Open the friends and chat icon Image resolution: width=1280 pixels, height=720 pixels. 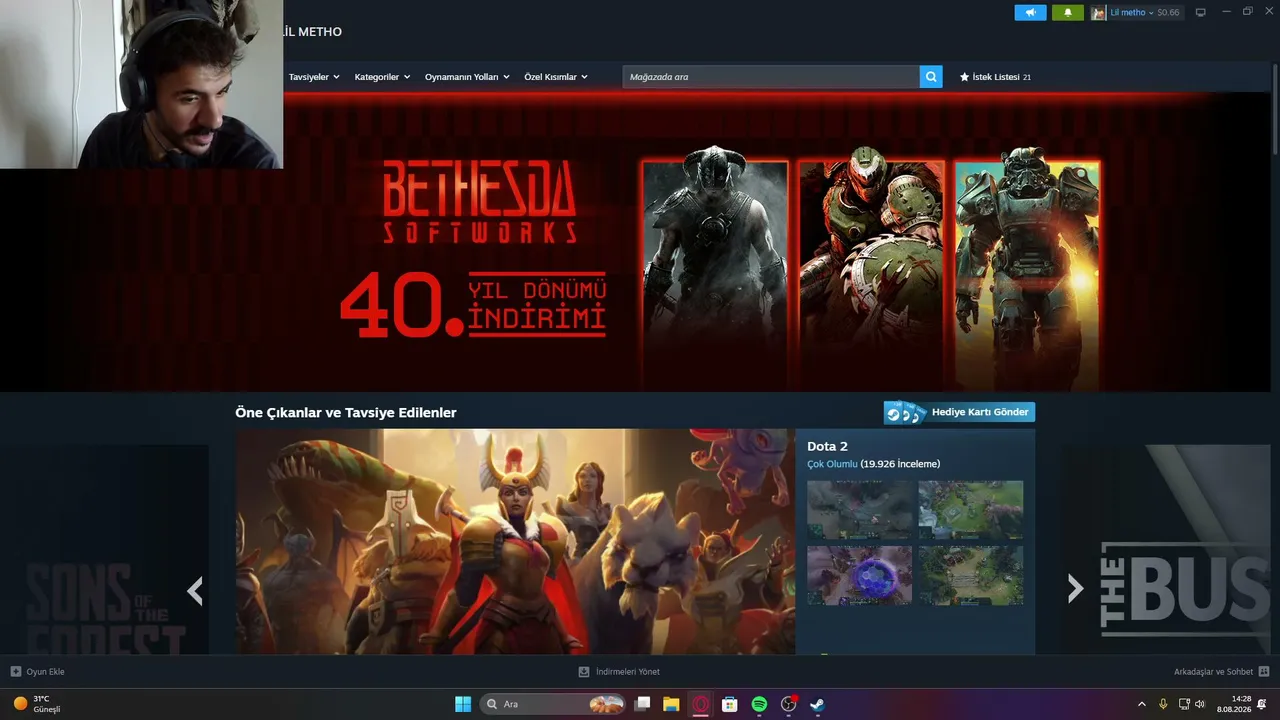point(1264,672)
